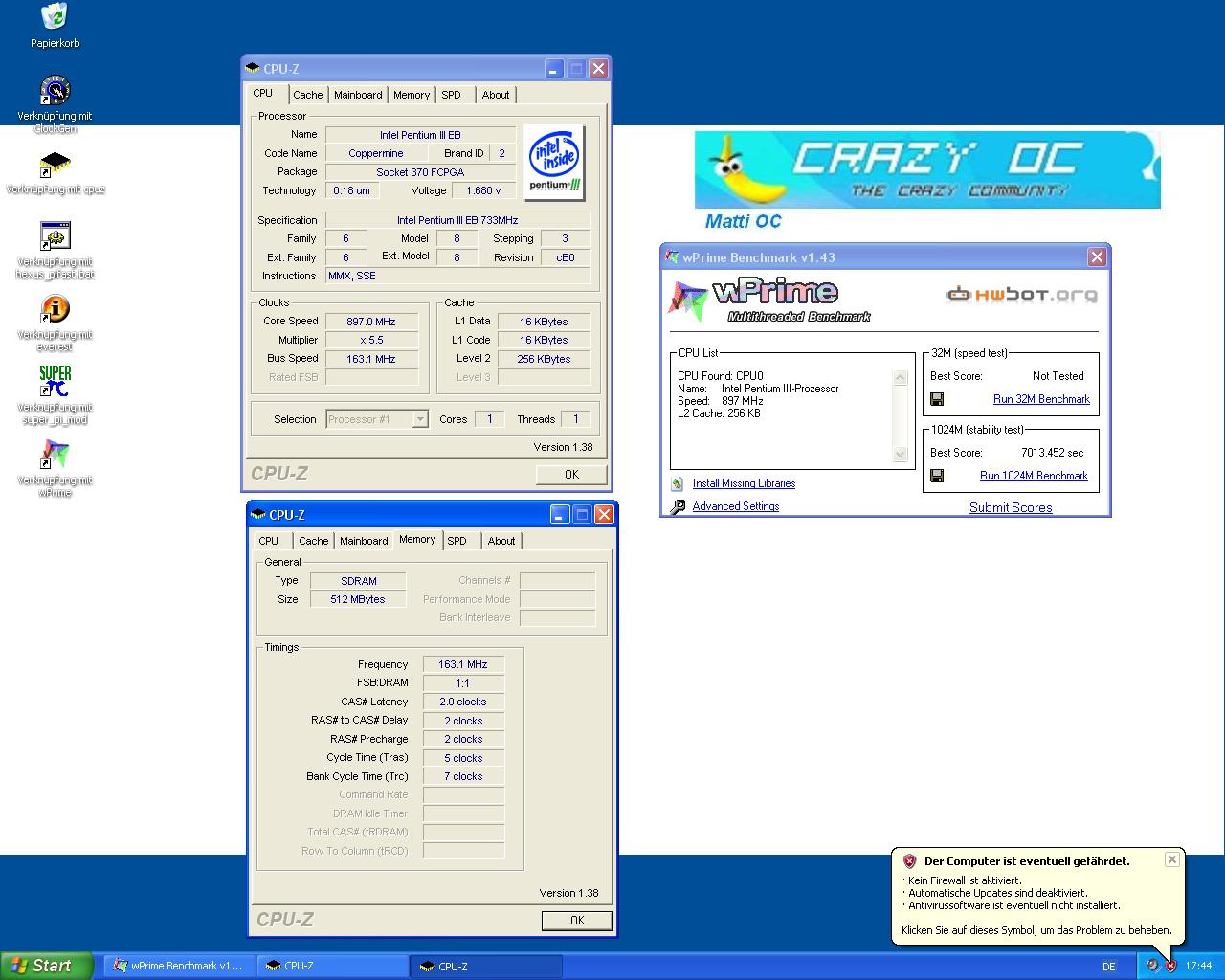Select the cpuz shortcut desktop icon

(x=55, y=165)
